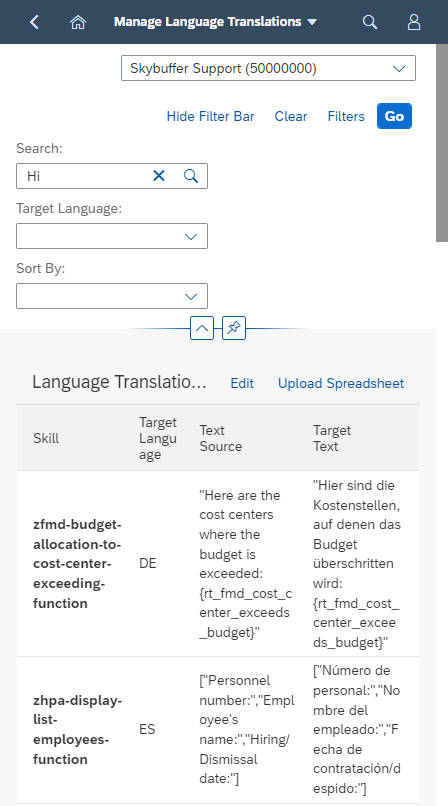Clear the Search field text

[159, 176]
